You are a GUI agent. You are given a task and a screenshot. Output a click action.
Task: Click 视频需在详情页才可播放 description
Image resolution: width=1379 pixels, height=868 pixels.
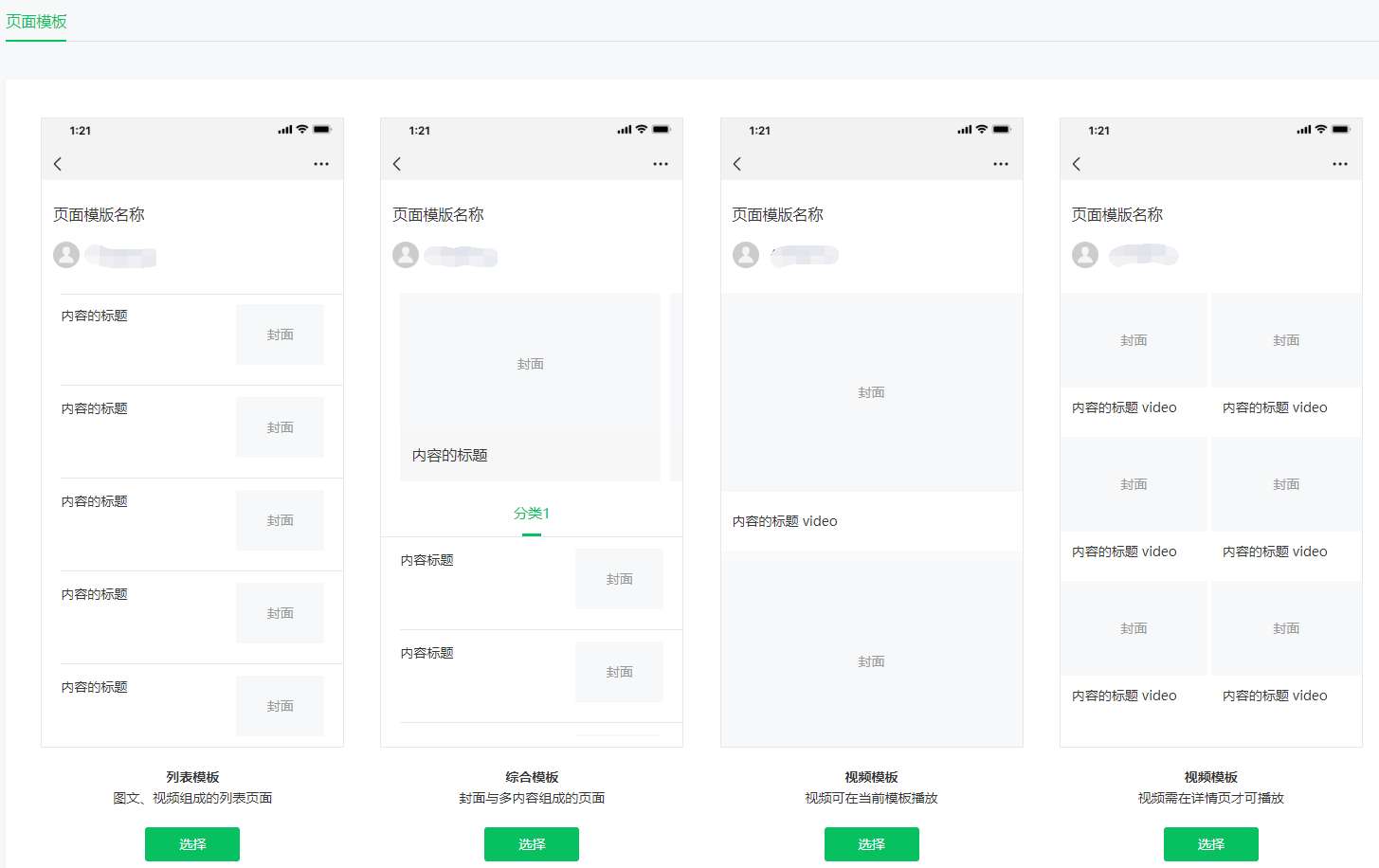click(1211, 798)
